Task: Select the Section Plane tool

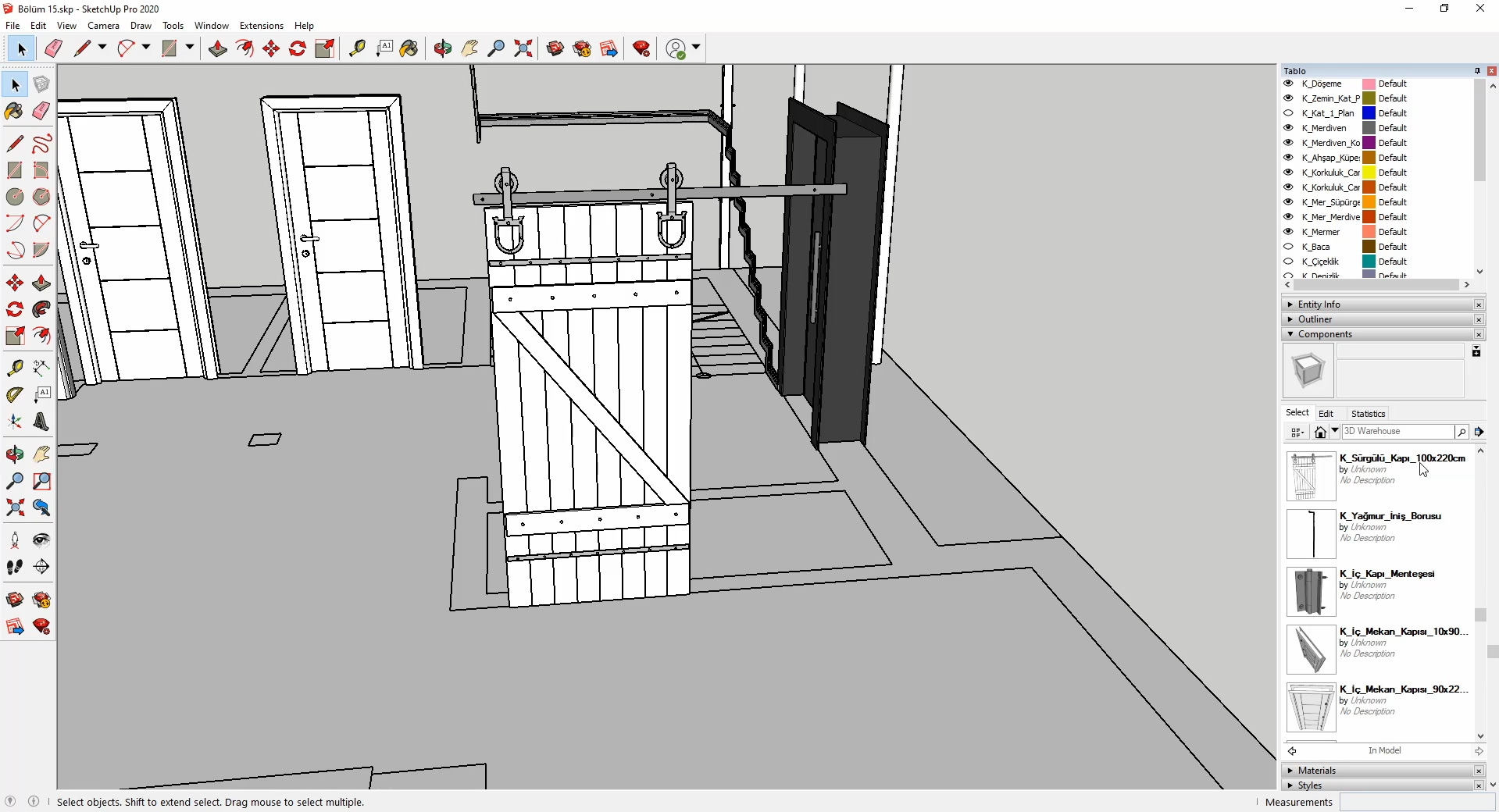Action: tap(41, 567)
